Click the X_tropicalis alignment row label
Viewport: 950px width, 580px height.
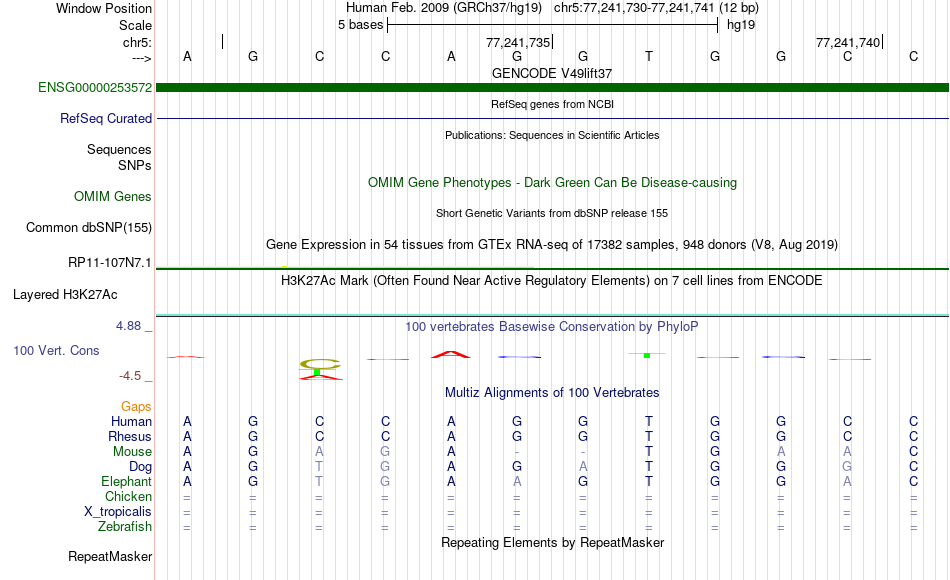pyautogui.click(x=118, y=512)
